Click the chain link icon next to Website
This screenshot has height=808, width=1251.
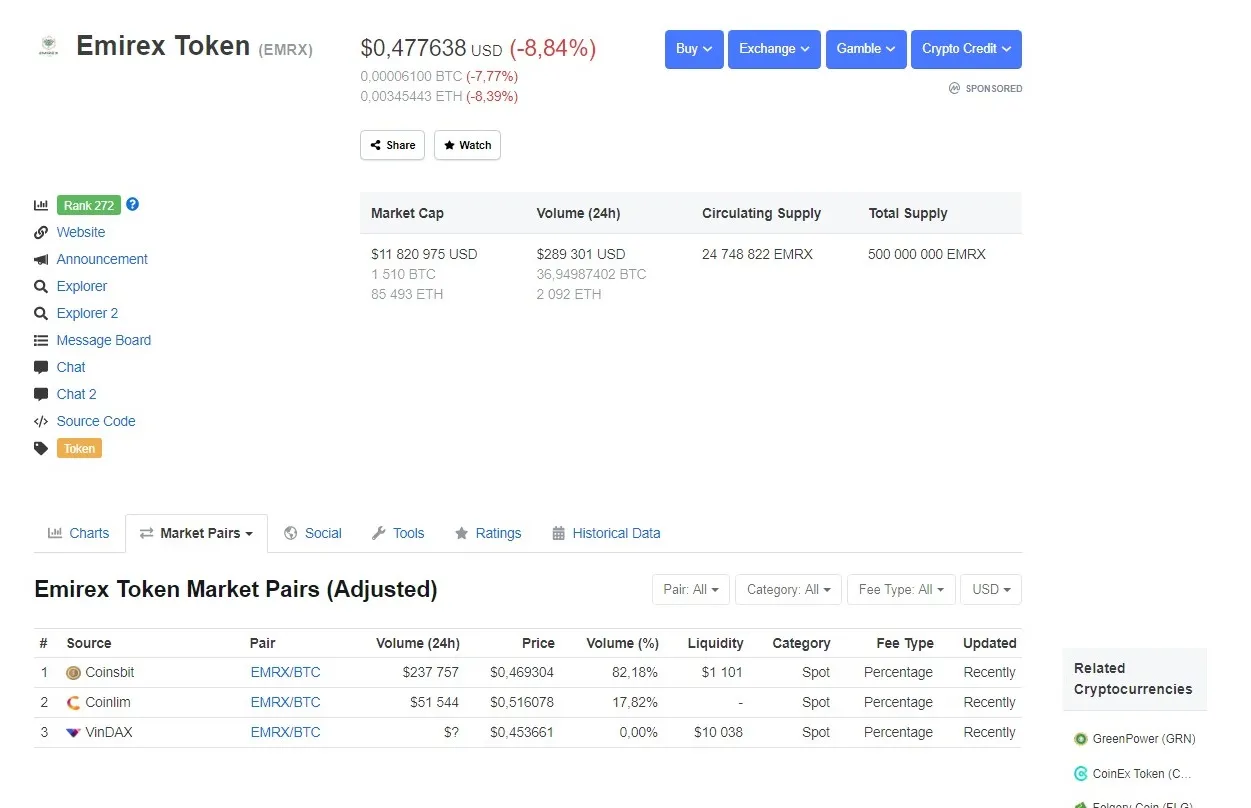pos(41,232)
